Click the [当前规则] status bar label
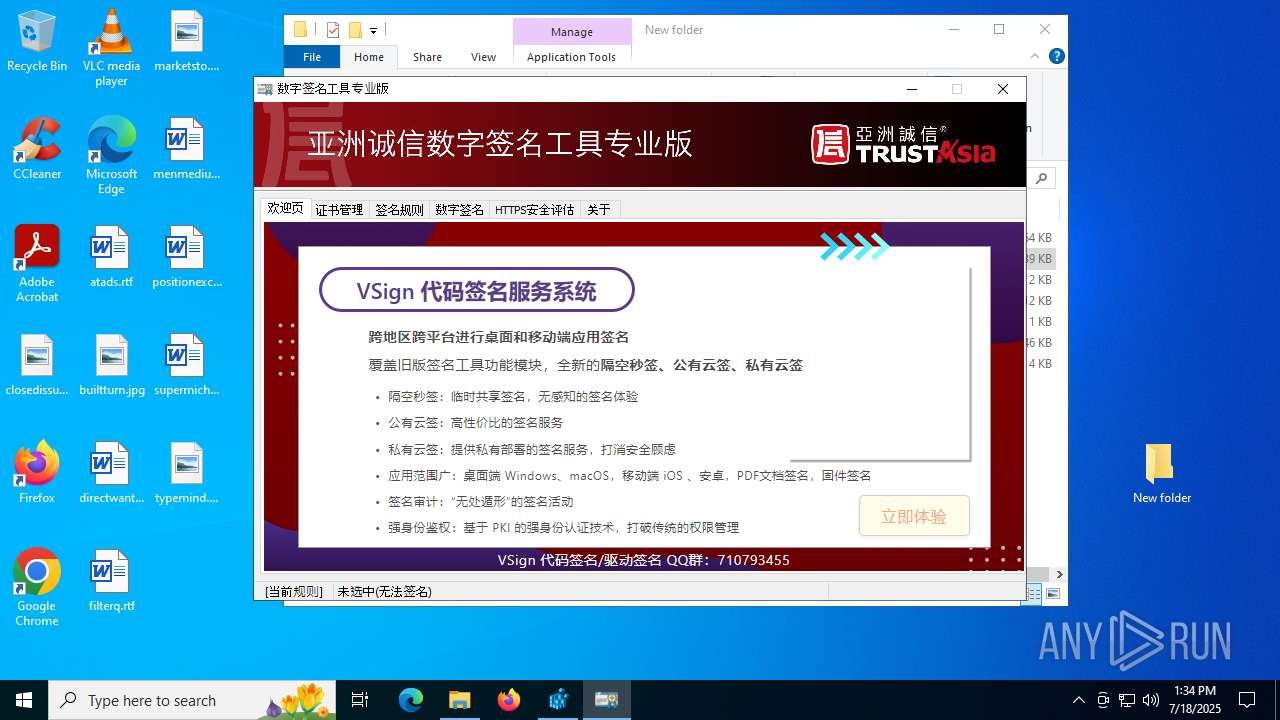The image size is (1280, 720). pos(294,591)
